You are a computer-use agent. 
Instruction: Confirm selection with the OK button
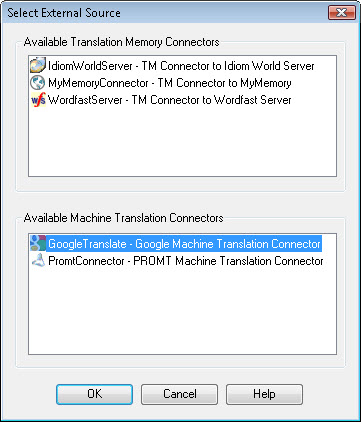pos(94,394)
